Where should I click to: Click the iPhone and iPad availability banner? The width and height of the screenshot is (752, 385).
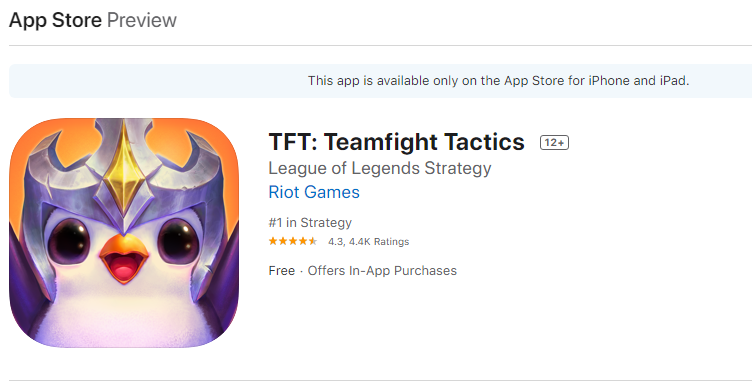pyautogui.click(x=380, y=81)
